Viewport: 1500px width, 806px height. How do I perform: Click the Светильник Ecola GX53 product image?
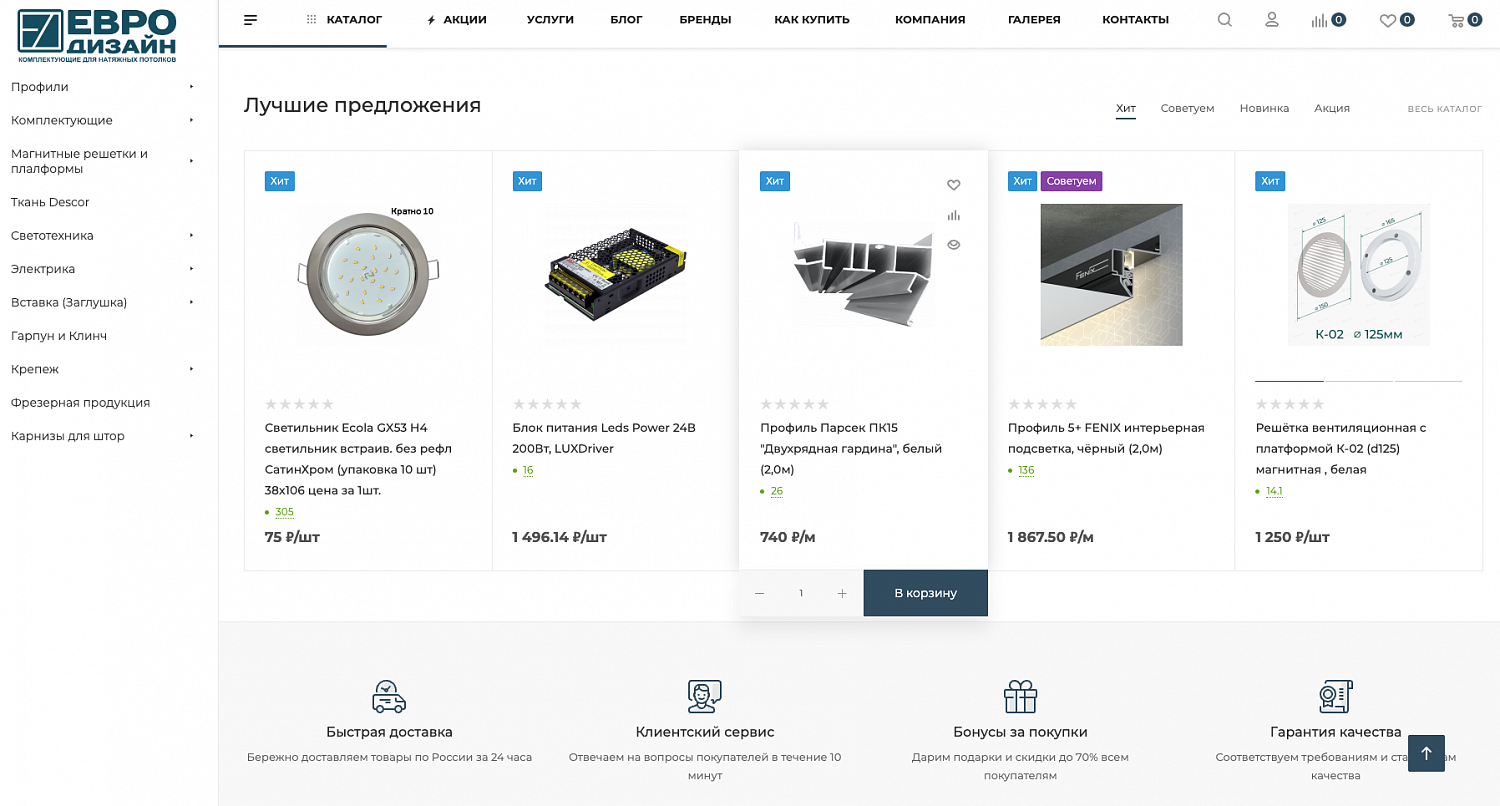point(368,275)
